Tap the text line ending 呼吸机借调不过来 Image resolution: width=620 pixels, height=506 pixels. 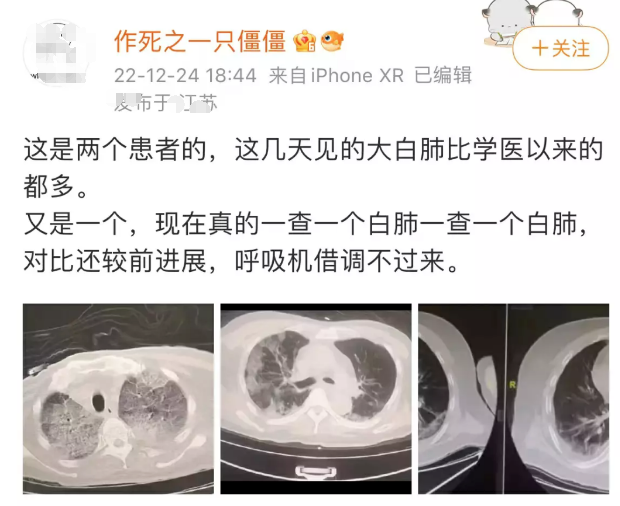tap(241, 261)
